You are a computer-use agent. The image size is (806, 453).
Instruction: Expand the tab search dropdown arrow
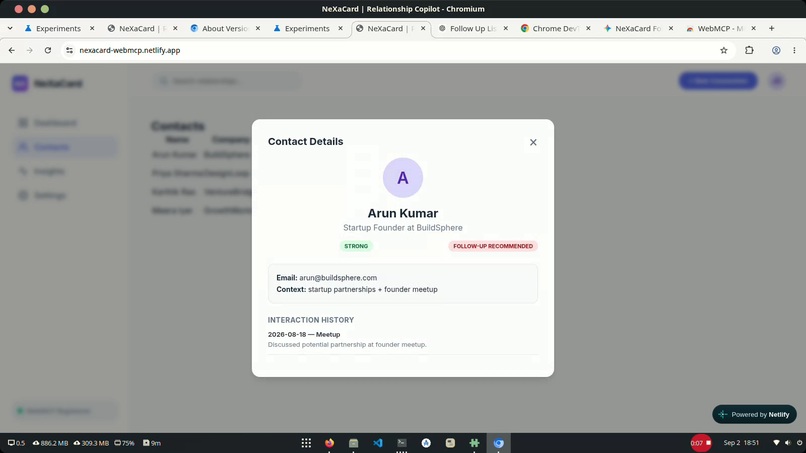click(x=10, y=28)
